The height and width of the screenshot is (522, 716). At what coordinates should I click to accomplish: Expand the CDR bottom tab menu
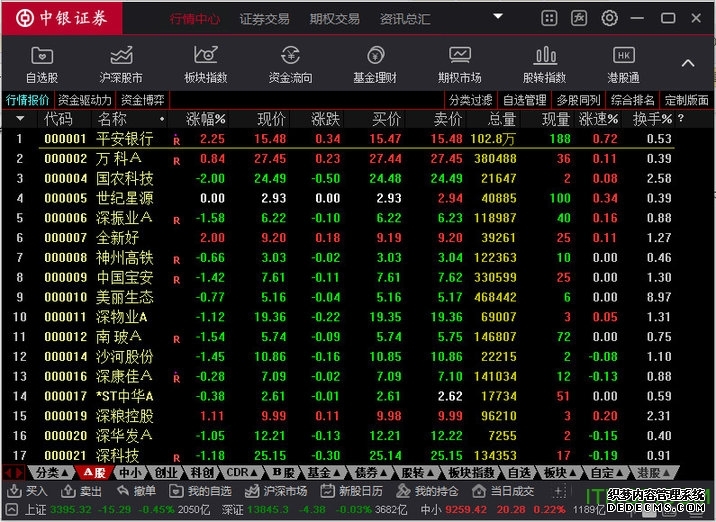click(242, 473)
